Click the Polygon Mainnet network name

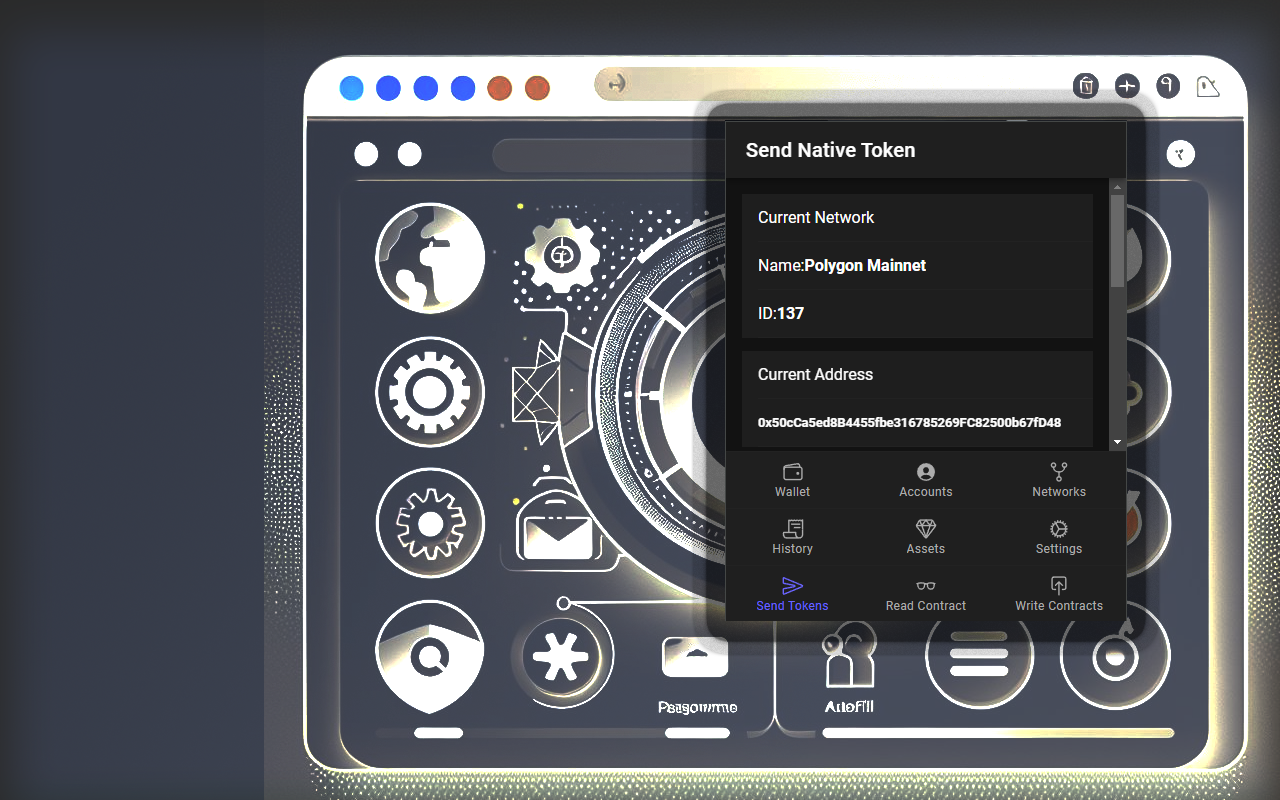pyautogui.click(x=864, y=265)
